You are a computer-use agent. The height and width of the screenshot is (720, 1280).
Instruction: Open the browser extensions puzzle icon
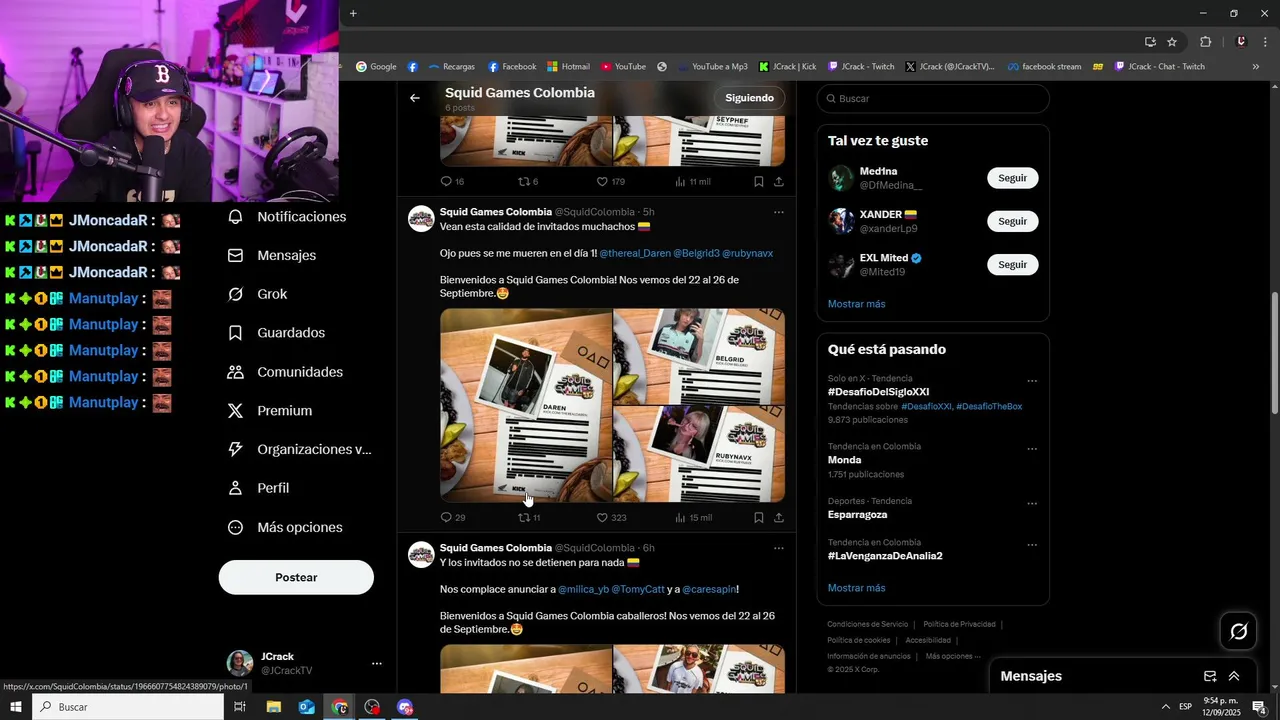coord(1205,42)
